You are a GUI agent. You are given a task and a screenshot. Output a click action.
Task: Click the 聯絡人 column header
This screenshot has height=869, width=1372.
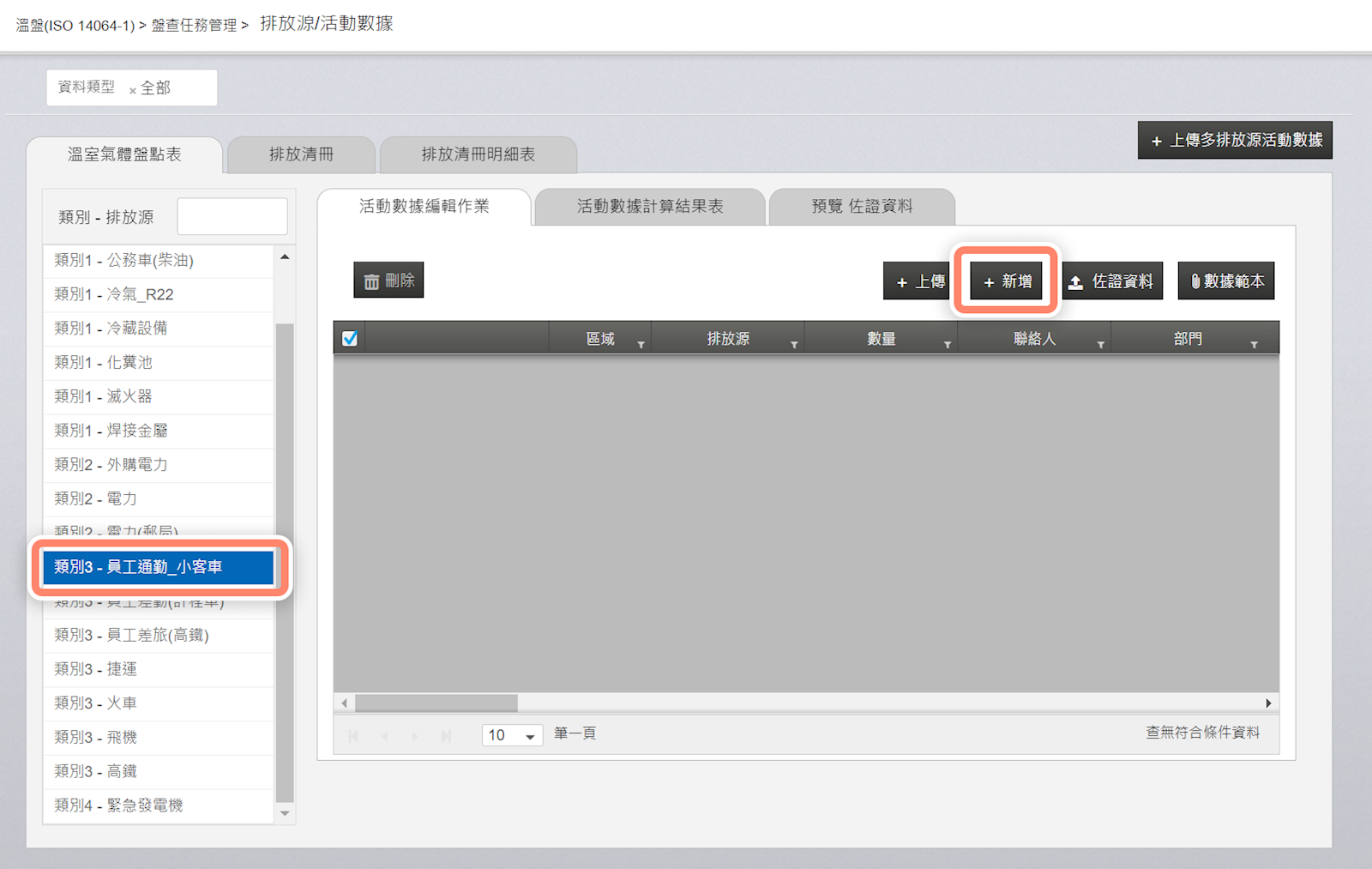(x=1034, y=339)
